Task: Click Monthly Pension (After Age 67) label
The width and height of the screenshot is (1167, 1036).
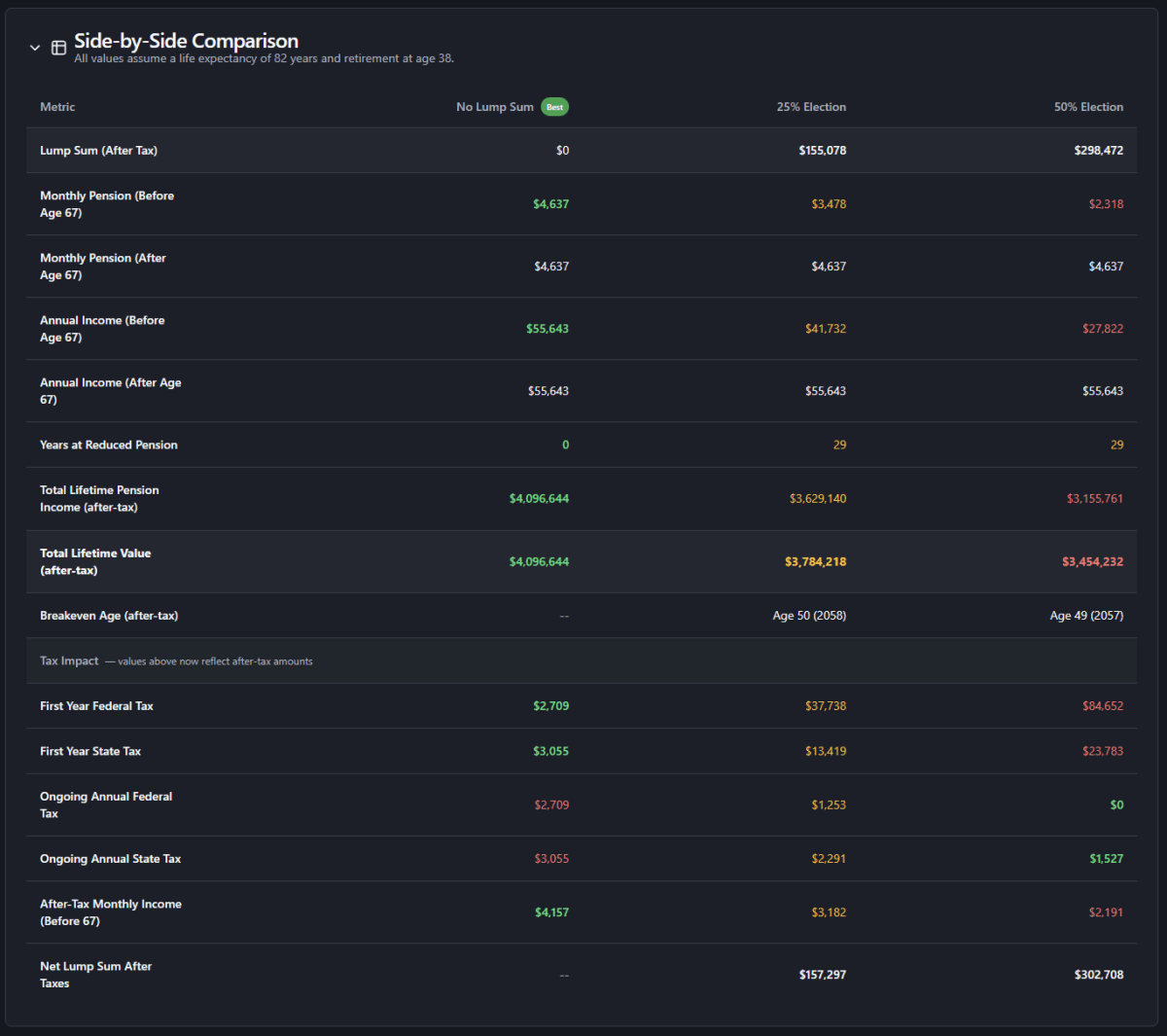Action: [103, 267]
